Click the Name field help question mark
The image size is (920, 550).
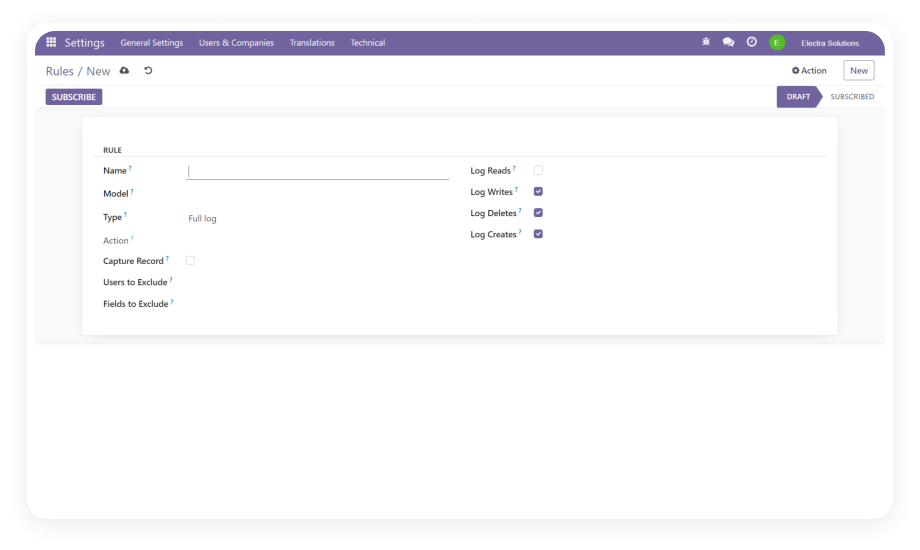[x=130, y=168]
